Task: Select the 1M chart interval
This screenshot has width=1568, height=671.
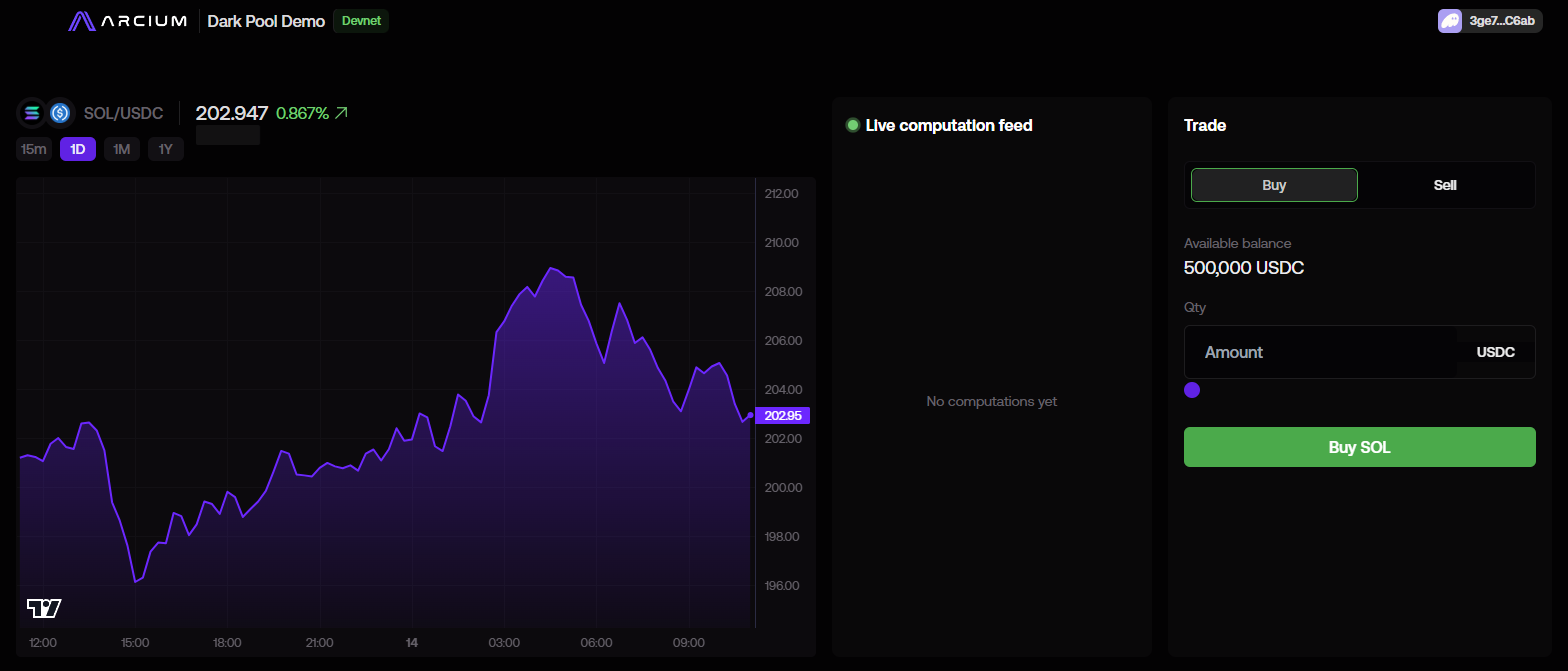Action: pos(122,149)
